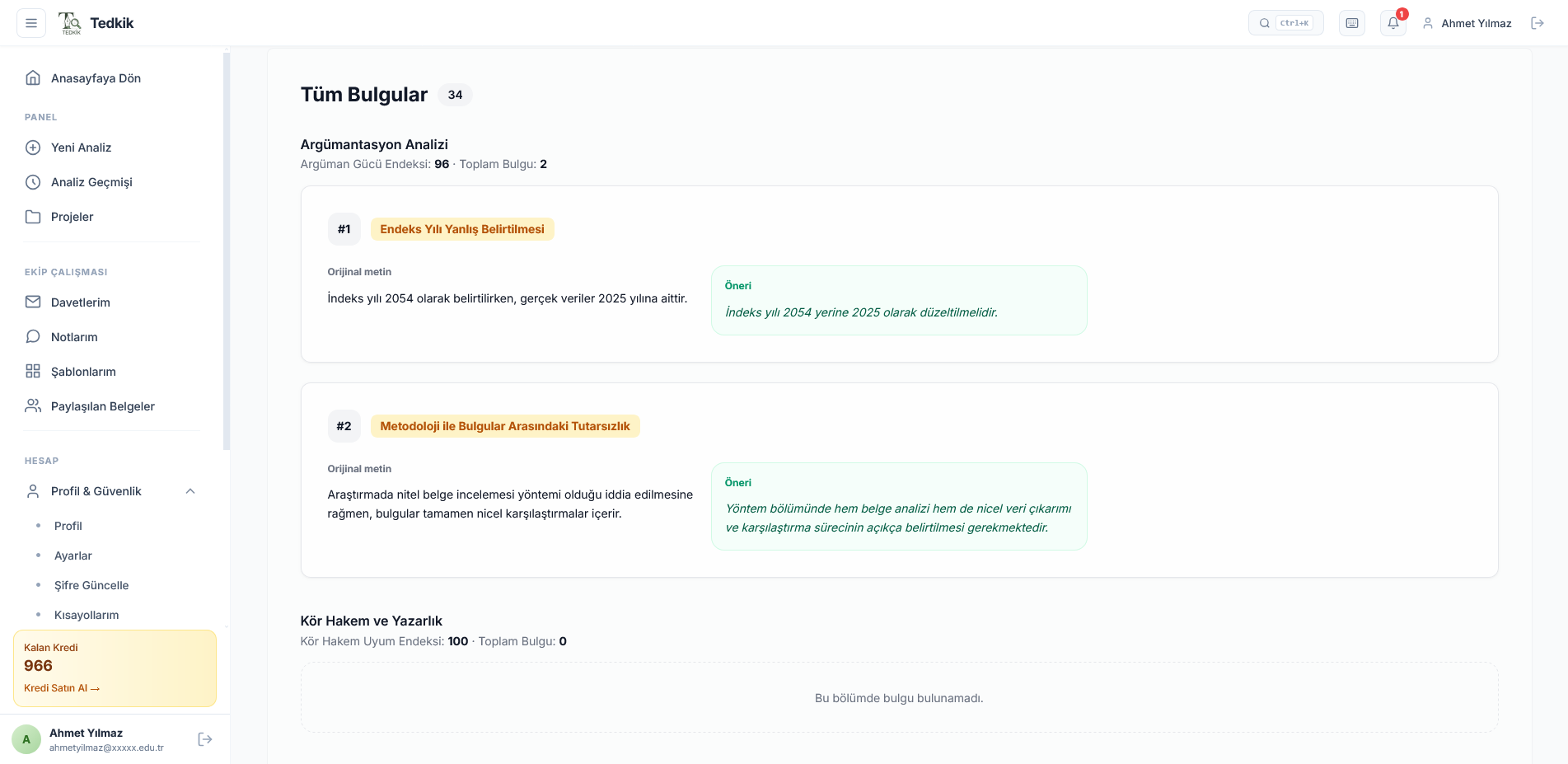Screen dimensions: 1568x764
Task: Open Ahmet Yılmaz user menu in header
Action: [x=1467, y=23]
